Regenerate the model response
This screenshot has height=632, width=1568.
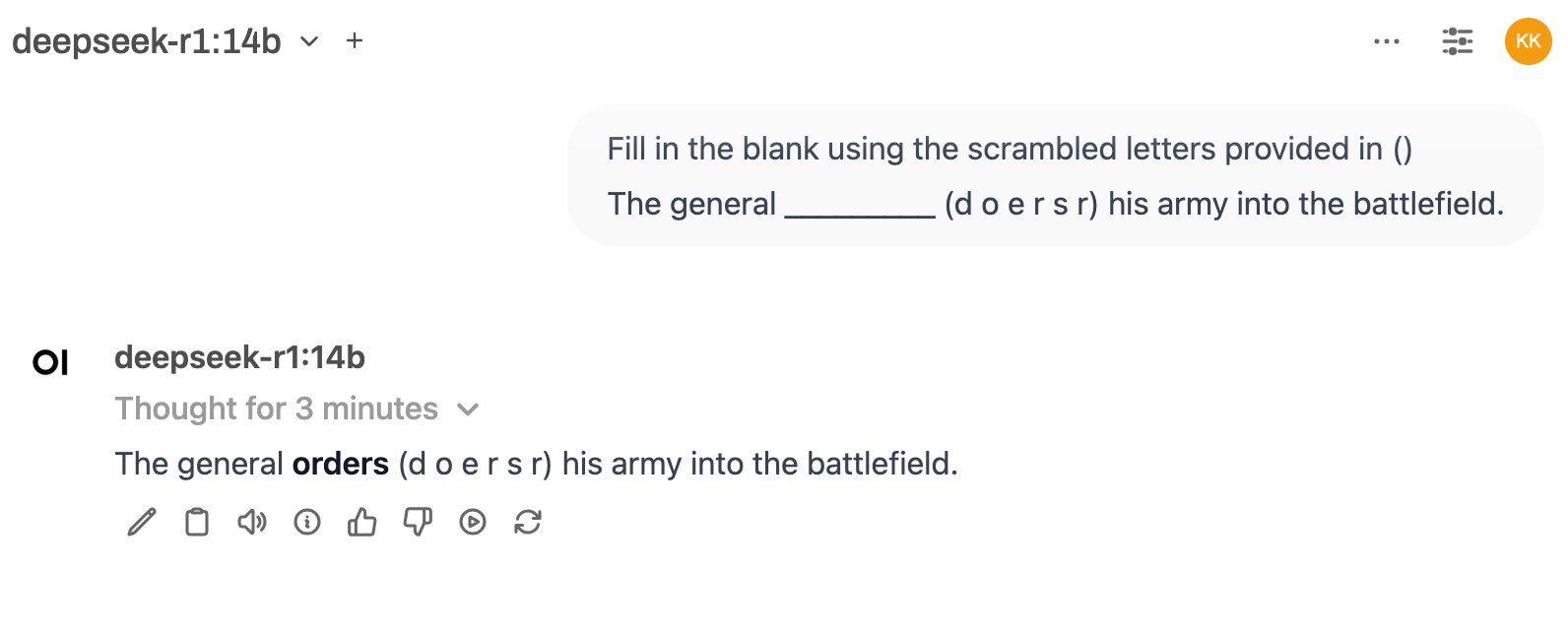click(x=528, y=522)
